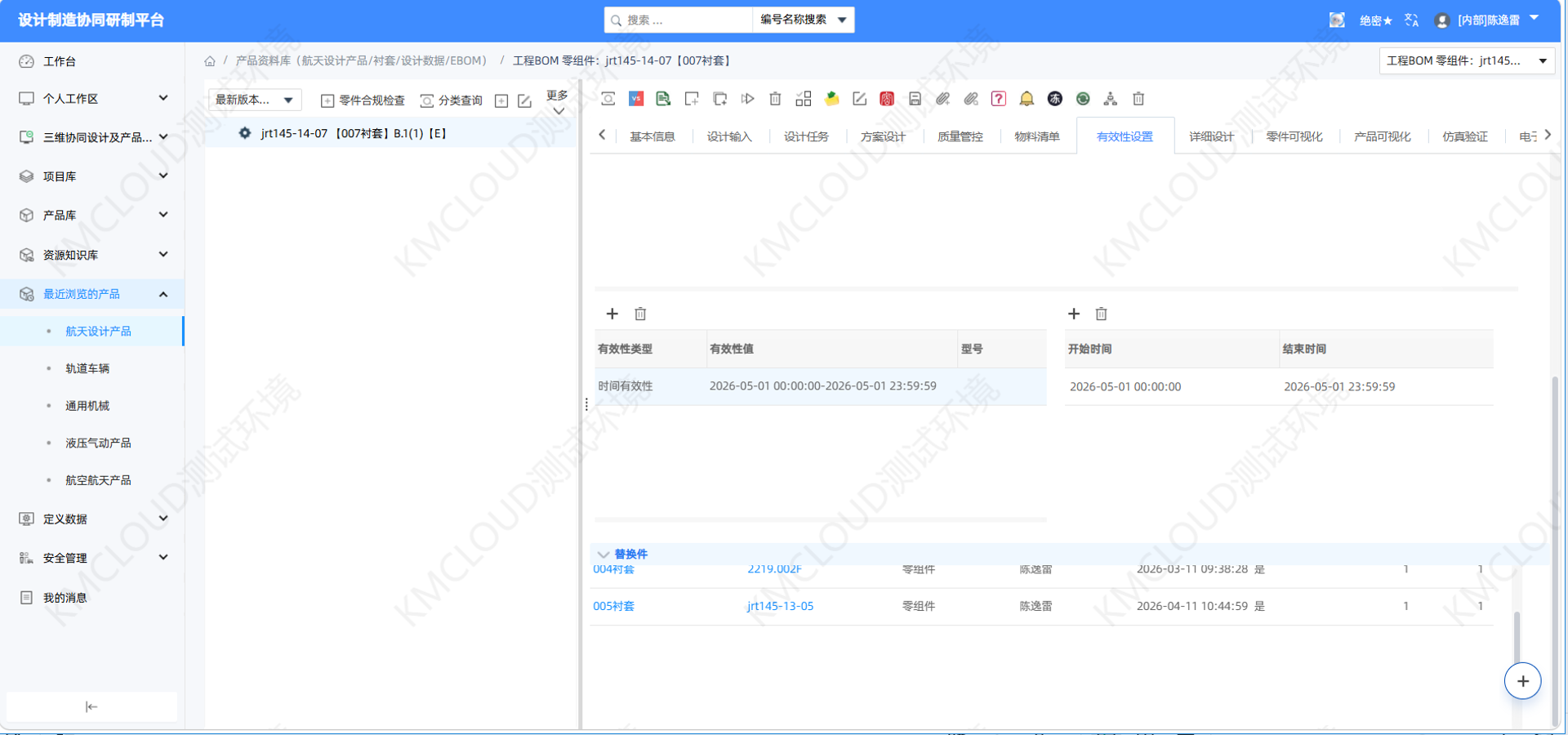
Task: Click the floppy disk save icon
Action: (915, 99)
